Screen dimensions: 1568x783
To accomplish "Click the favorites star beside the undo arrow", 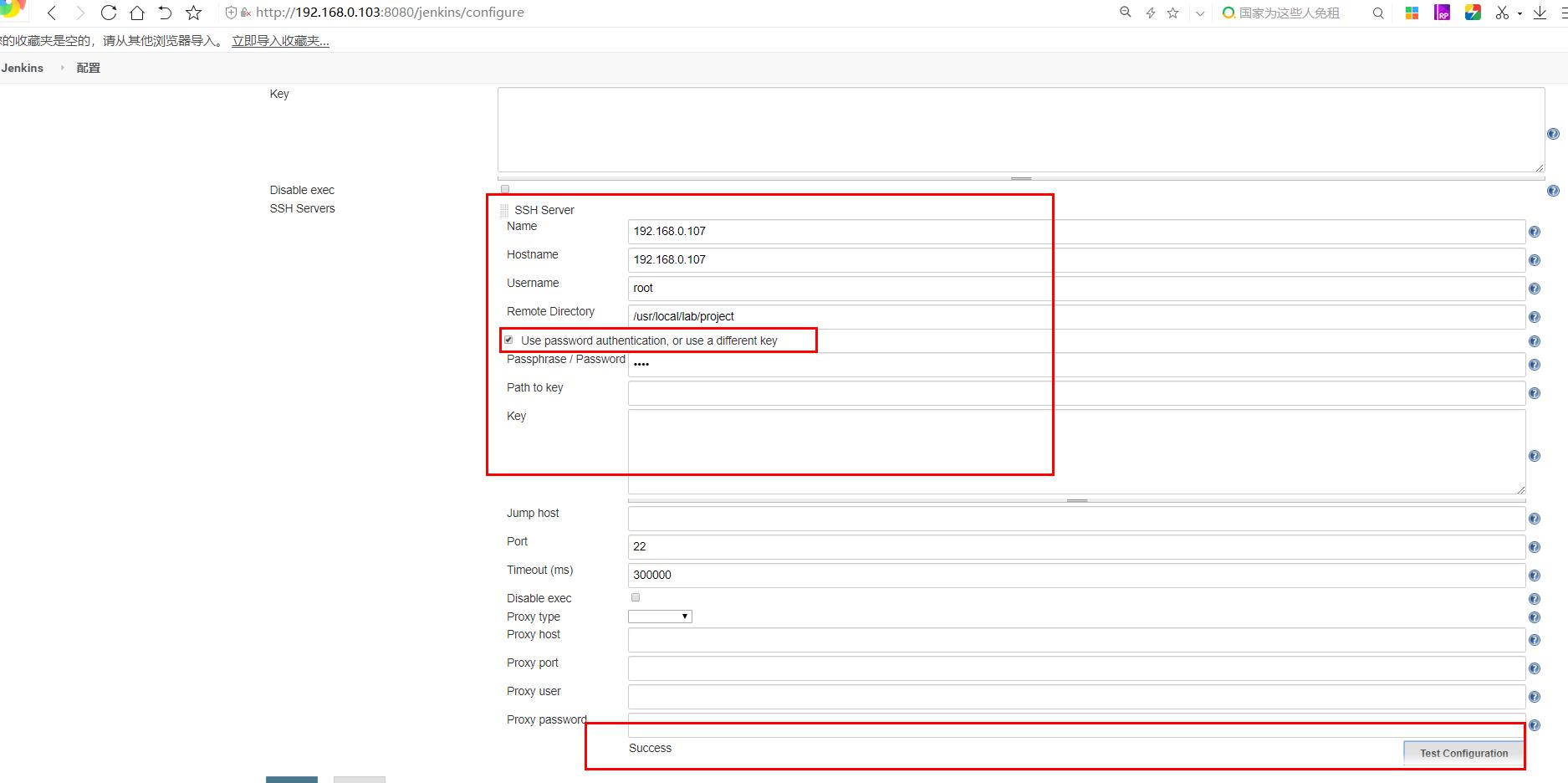I will click(193, 13).
